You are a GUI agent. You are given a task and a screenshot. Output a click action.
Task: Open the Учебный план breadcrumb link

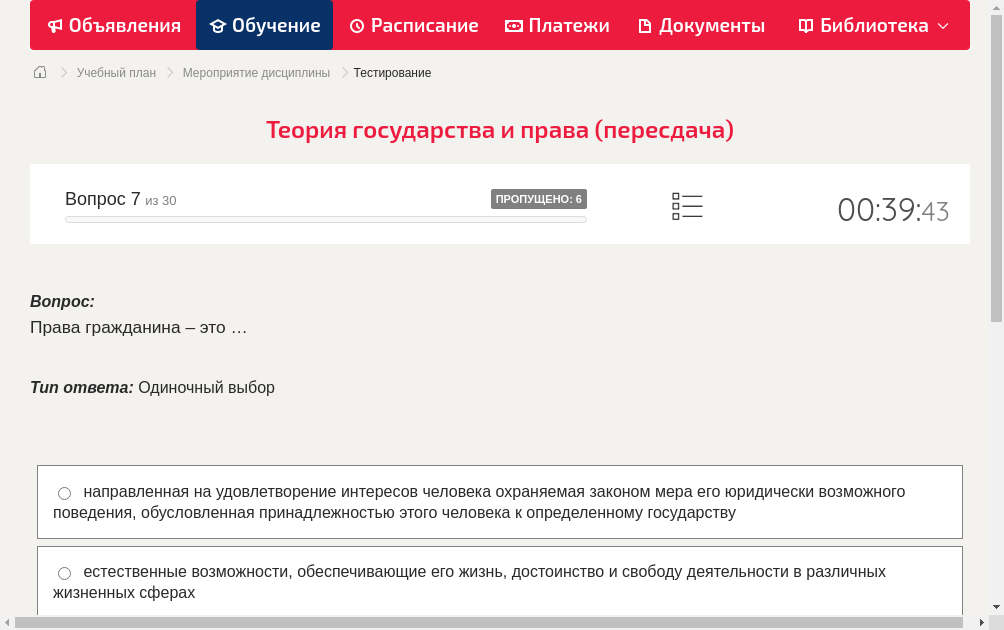(x=114, y=72)
